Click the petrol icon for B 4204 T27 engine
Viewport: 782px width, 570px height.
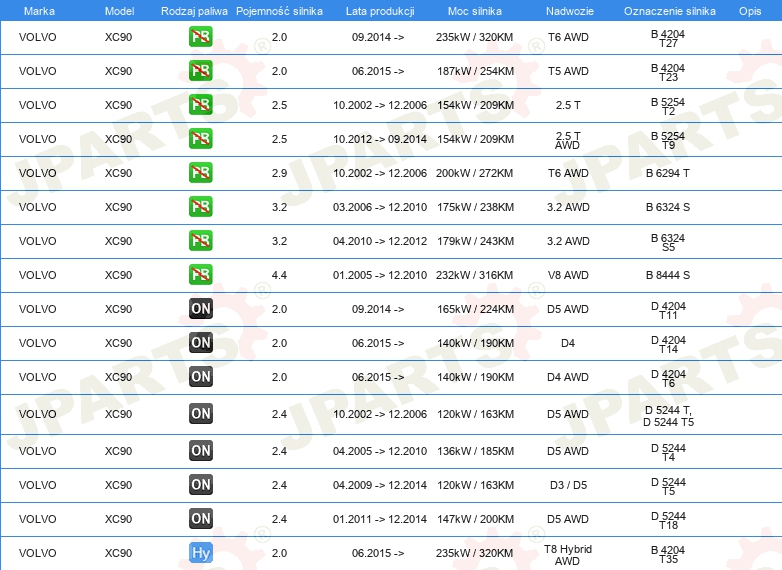coord(200,37)
